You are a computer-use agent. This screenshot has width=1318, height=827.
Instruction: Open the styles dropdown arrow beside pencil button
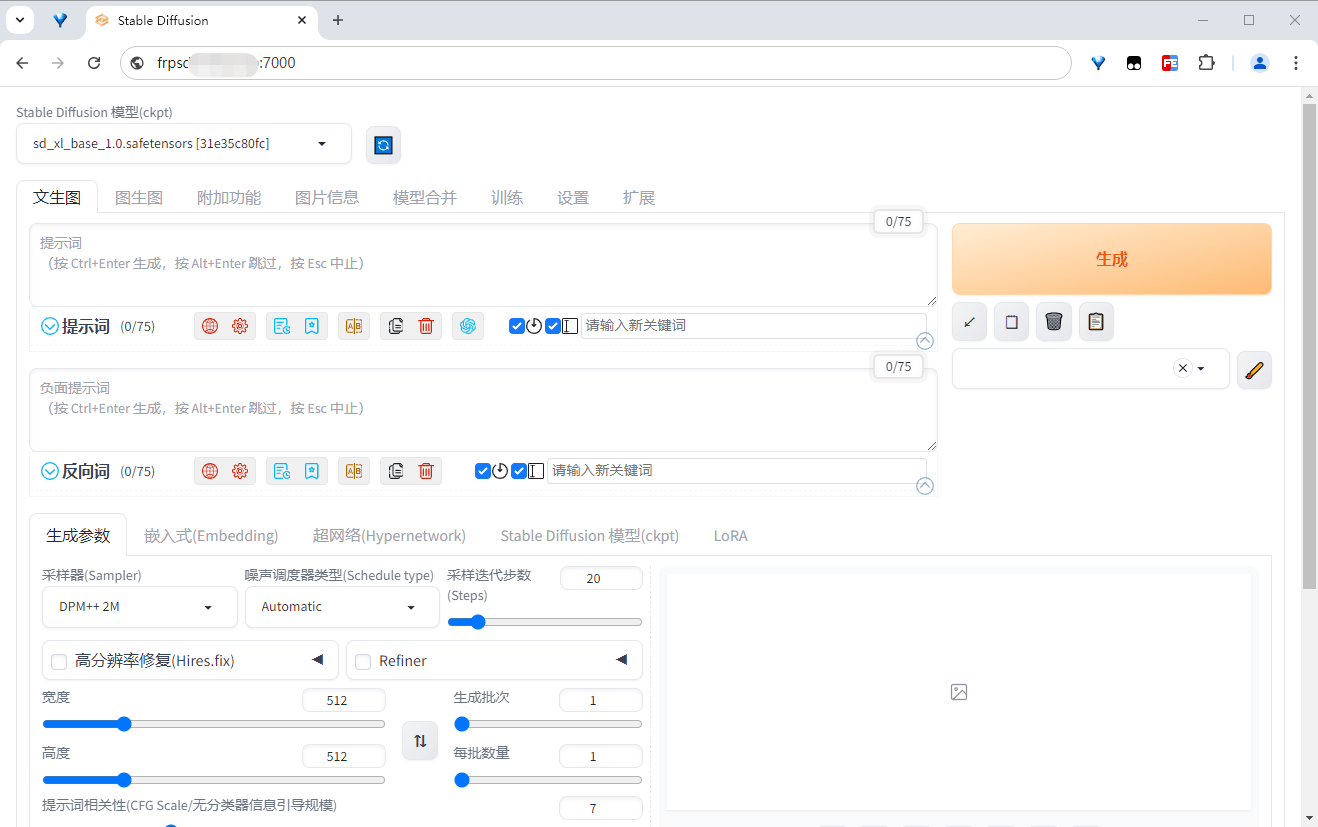[1201, 369]
